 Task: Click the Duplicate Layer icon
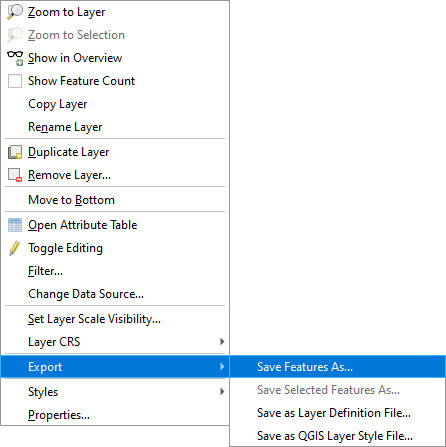pos(15,152)
